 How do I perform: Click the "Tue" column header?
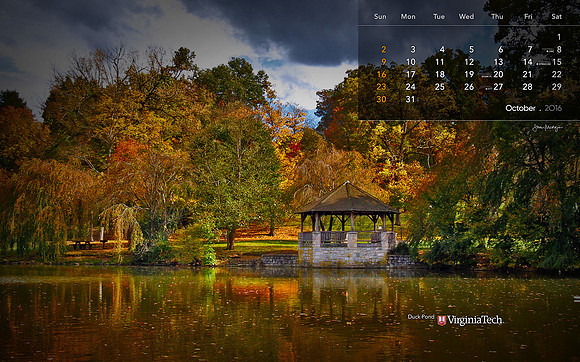point(439,17)
